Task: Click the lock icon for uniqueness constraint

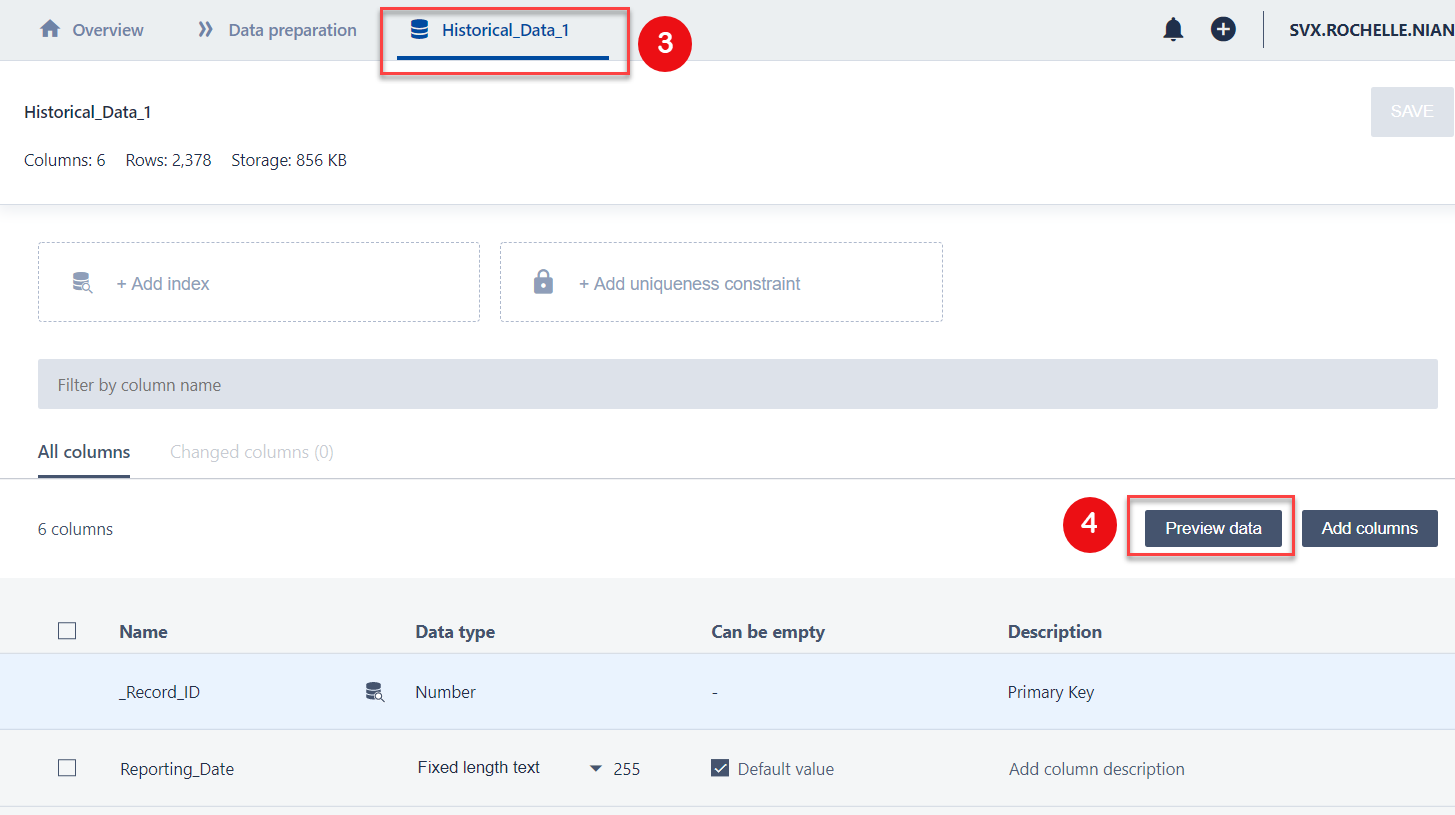Action: 543,283
